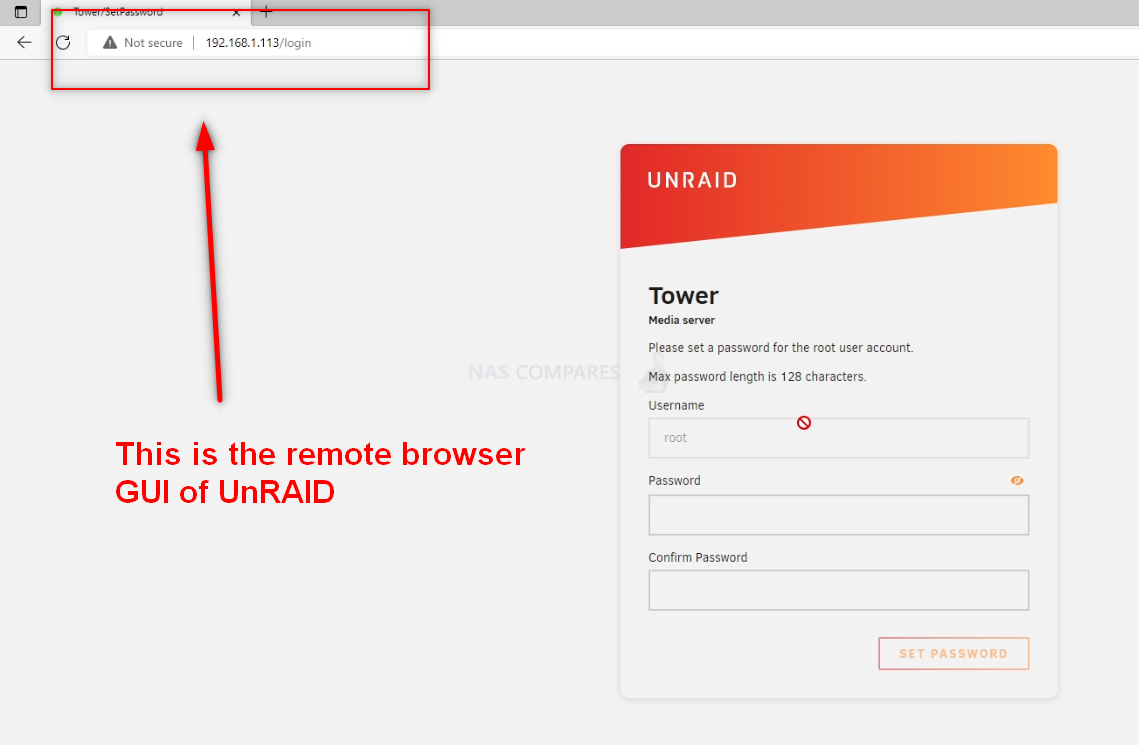
Task: Click the Username label
Action: [x=676, y=405]
